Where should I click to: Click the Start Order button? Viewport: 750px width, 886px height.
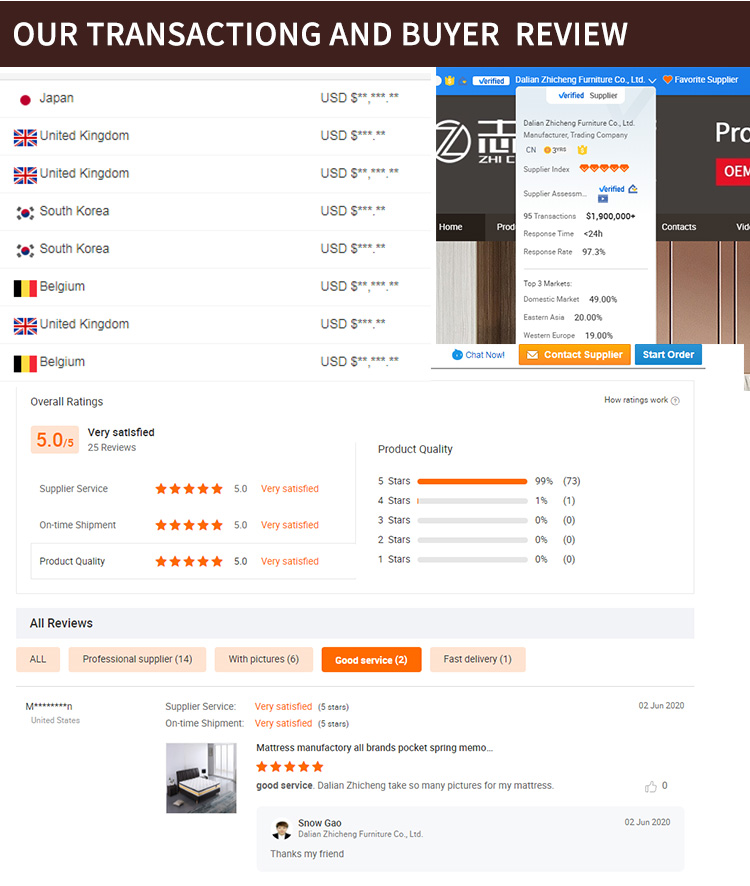[x=668, y=355]
